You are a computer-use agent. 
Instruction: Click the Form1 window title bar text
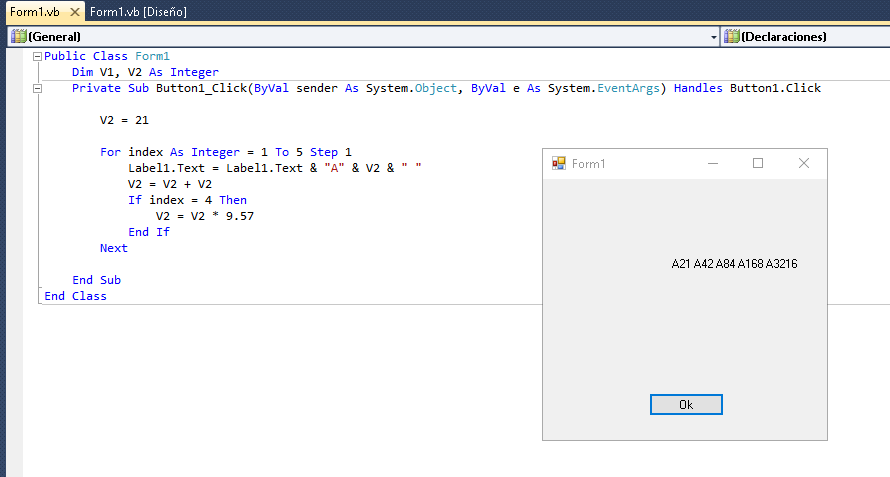tap(589, 164)
